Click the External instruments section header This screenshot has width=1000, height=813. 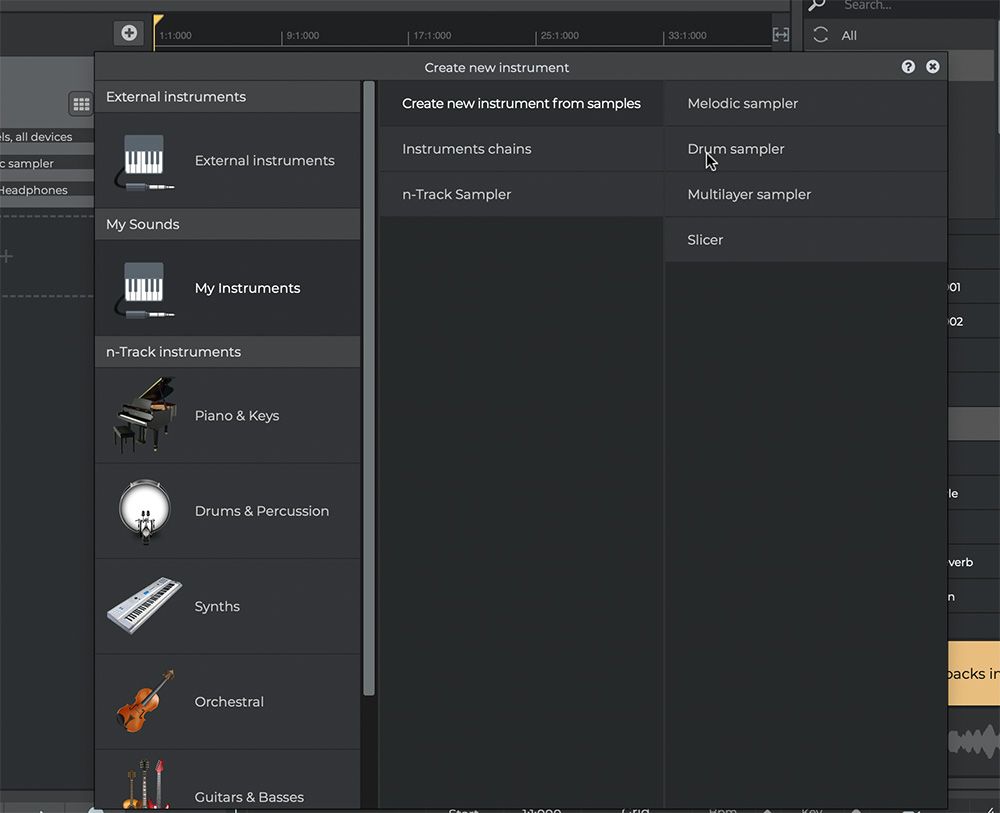tap(228, 97)
